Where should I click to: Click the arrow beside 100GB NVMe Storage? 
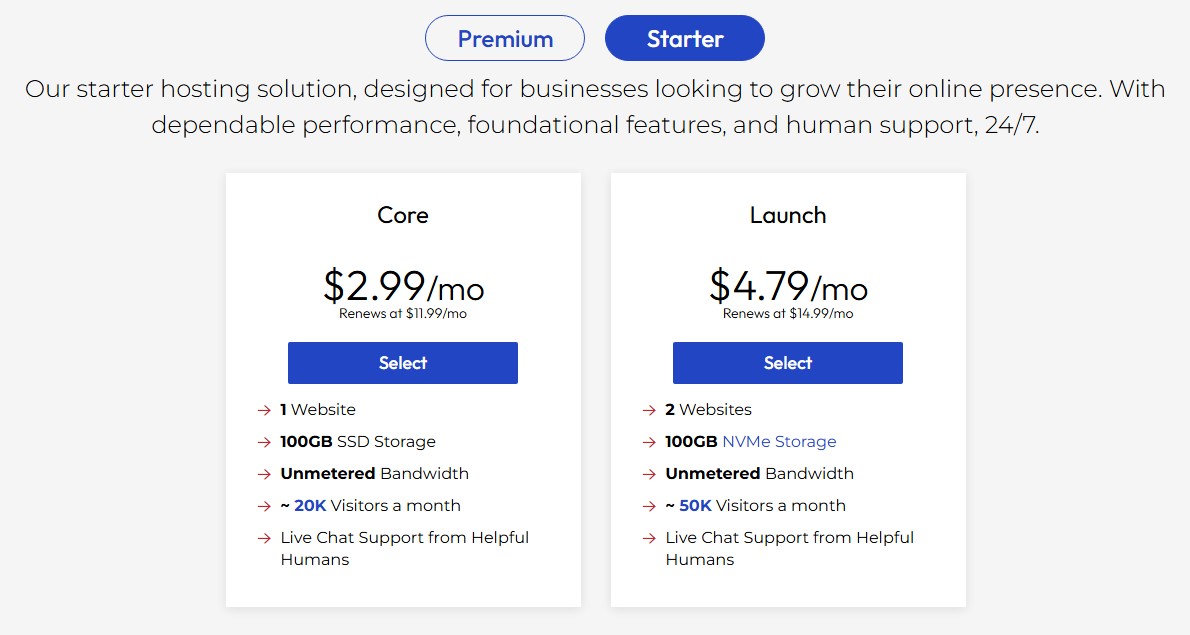pyautogui.click(x=650, y=441)
